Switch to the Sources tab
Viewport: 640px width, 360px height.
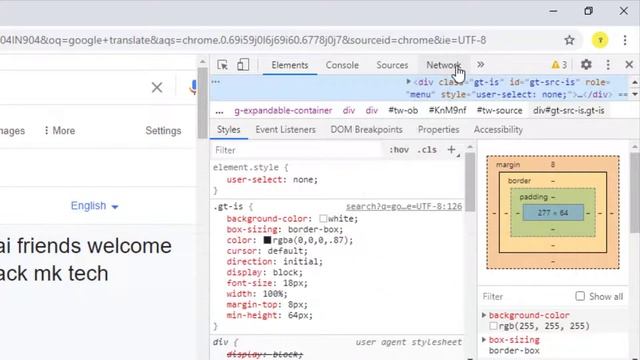click(392, 65)
